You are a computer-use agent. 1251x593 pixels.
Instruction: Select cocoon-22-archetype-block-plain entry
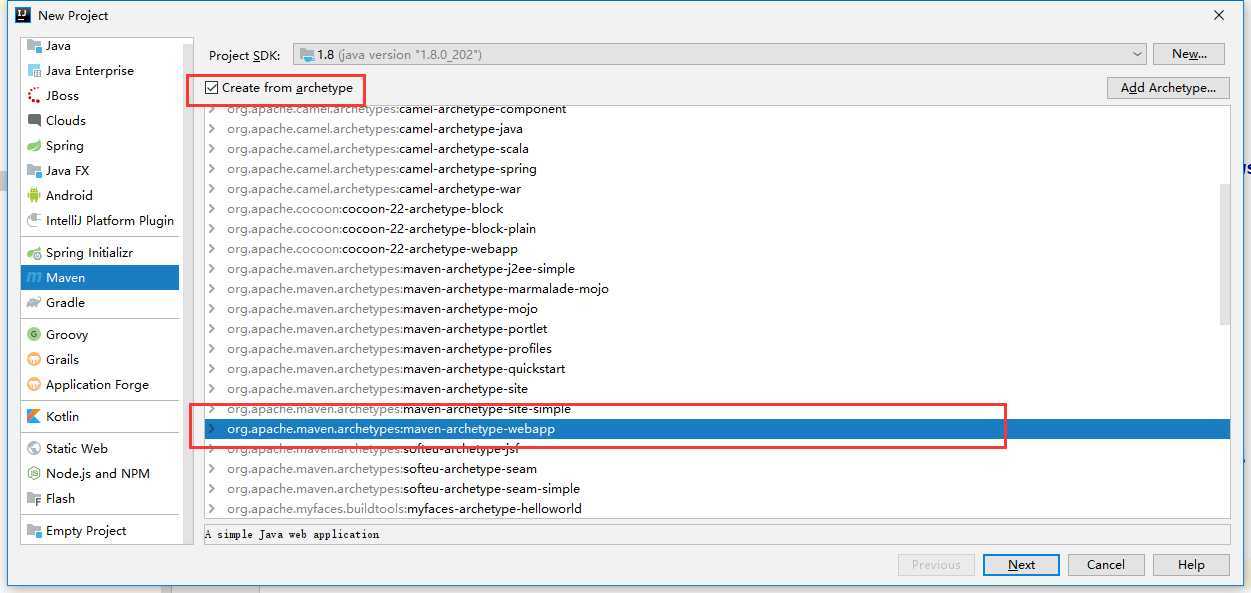click(381, 229)
